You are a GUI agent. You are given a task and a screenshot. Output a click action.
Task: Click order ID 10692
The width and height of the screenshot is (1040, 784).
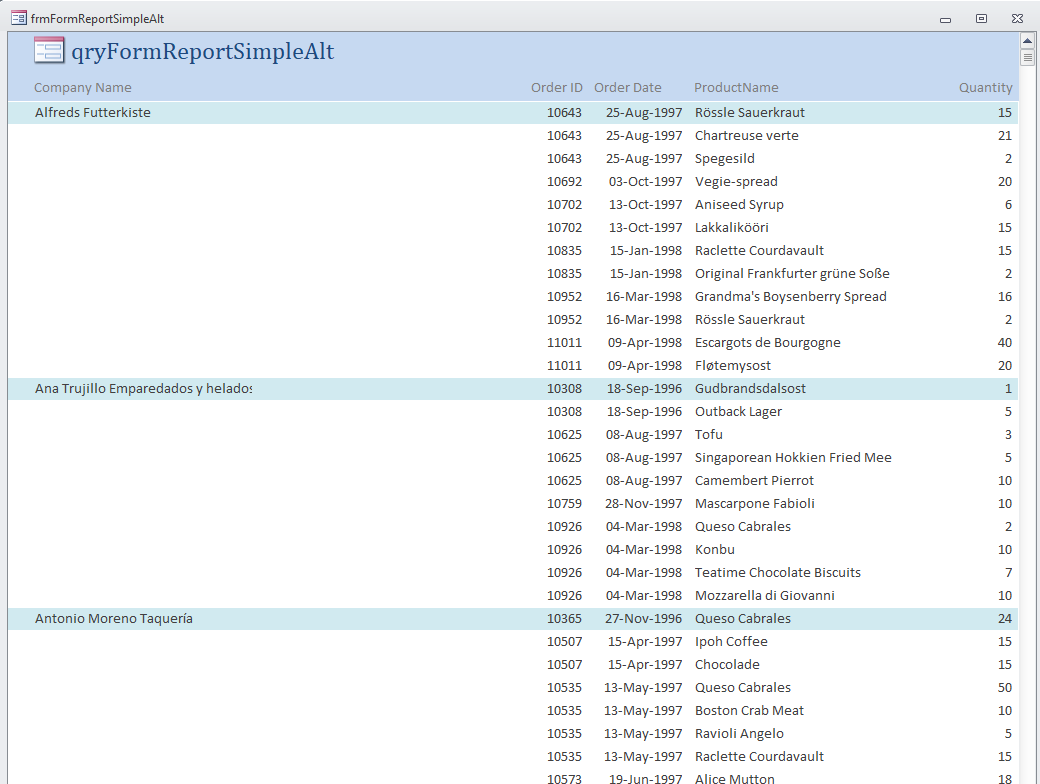tap(564, 182)
